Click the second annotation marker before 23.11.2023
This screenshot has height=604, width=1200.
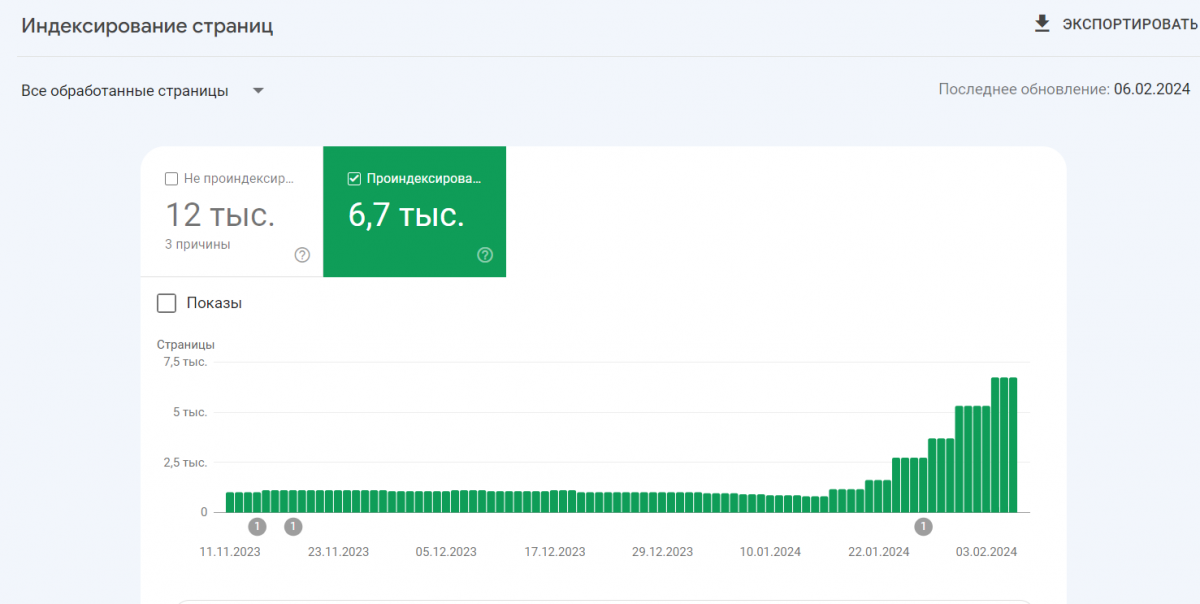point(293,526)
